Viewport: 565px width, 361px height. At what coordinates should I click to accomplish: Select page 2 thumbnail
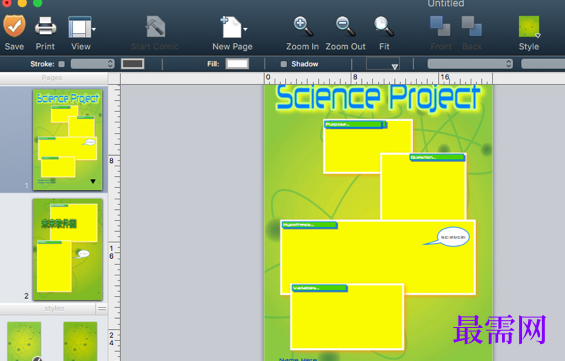68,249
